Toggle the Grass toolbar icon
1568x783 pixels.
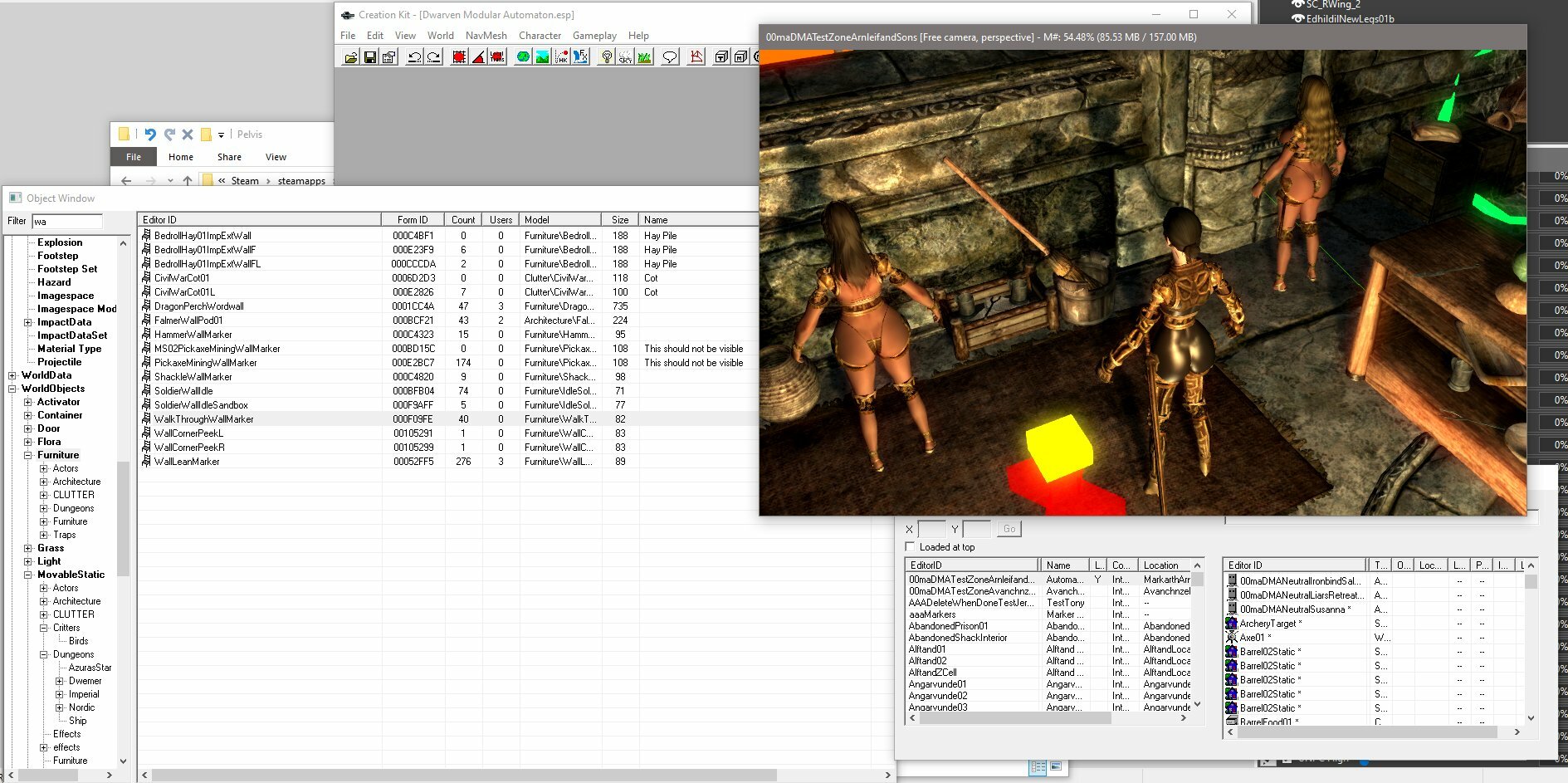(644, 56)
